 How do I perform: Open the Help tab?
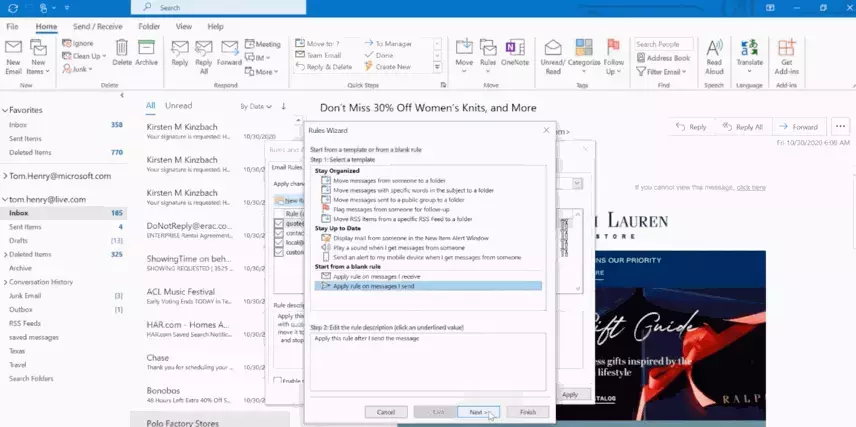click(x=215, y=26)
